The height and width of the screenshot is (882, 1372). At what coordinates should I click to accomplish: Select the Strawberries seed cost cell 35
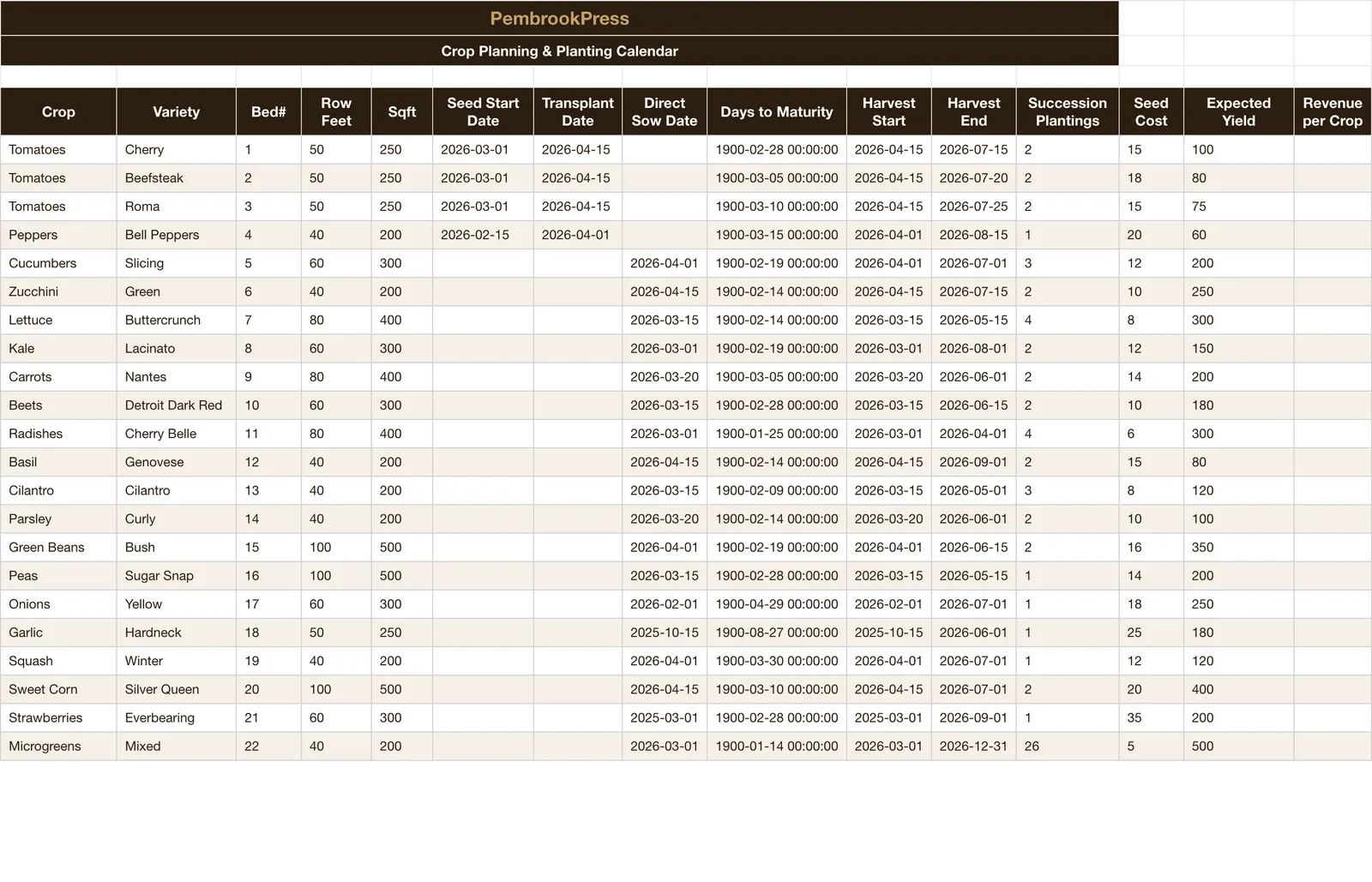pos(1151,717)
